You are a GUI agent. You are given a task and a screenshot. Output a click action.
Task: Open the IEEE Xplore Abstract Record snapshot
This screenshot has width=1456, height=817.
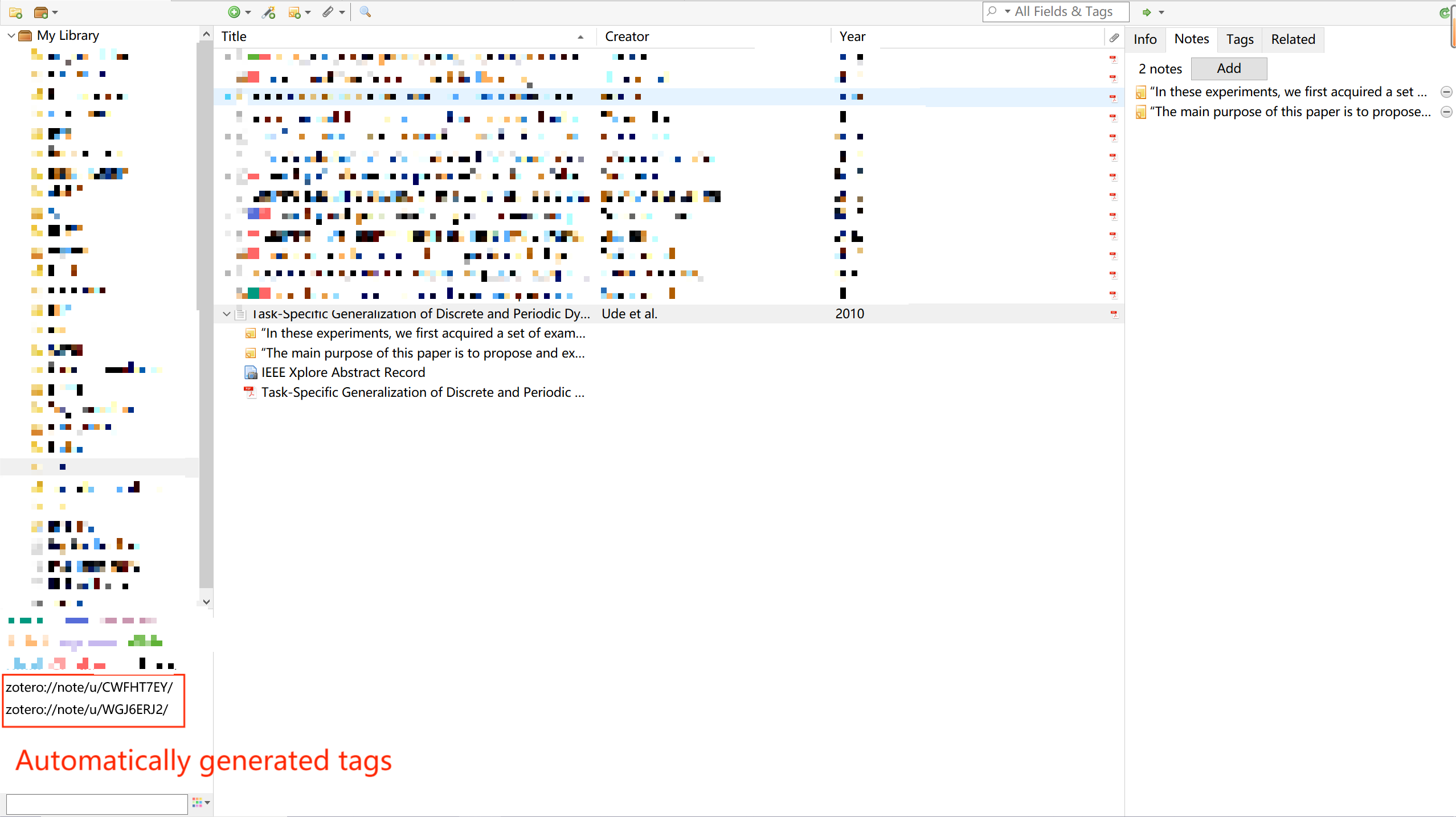click(x=342, y=372)
